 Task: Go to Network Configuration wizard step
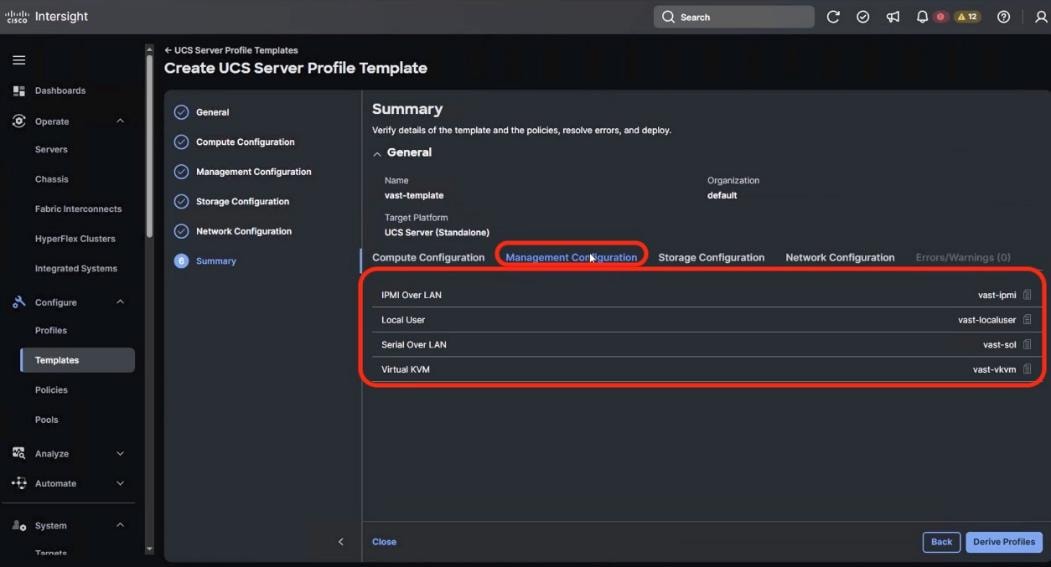click(x=244, y=231)
